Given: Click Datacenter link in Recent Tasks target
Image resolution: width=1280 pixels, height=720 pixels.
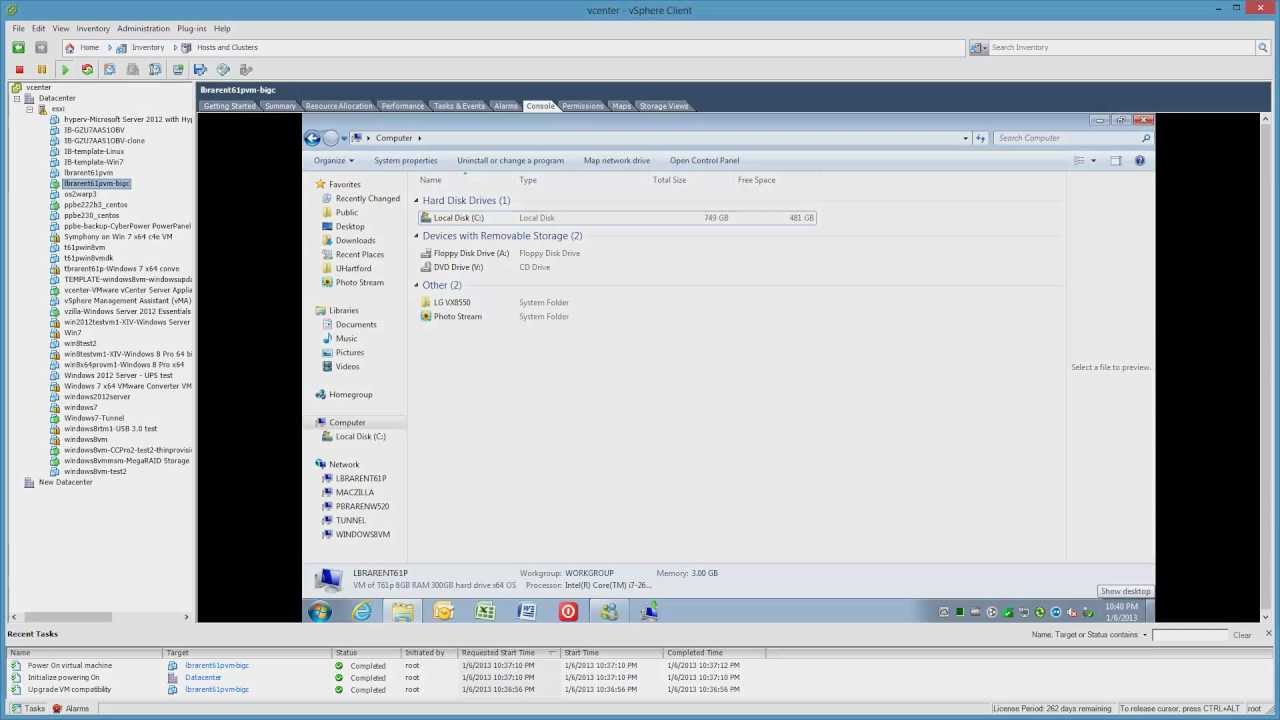Looking at the screenshot, I should pos(203,678).
